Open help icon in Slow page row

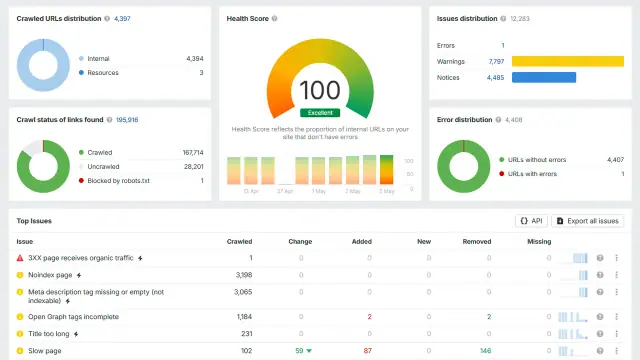[x=600, y=351]
